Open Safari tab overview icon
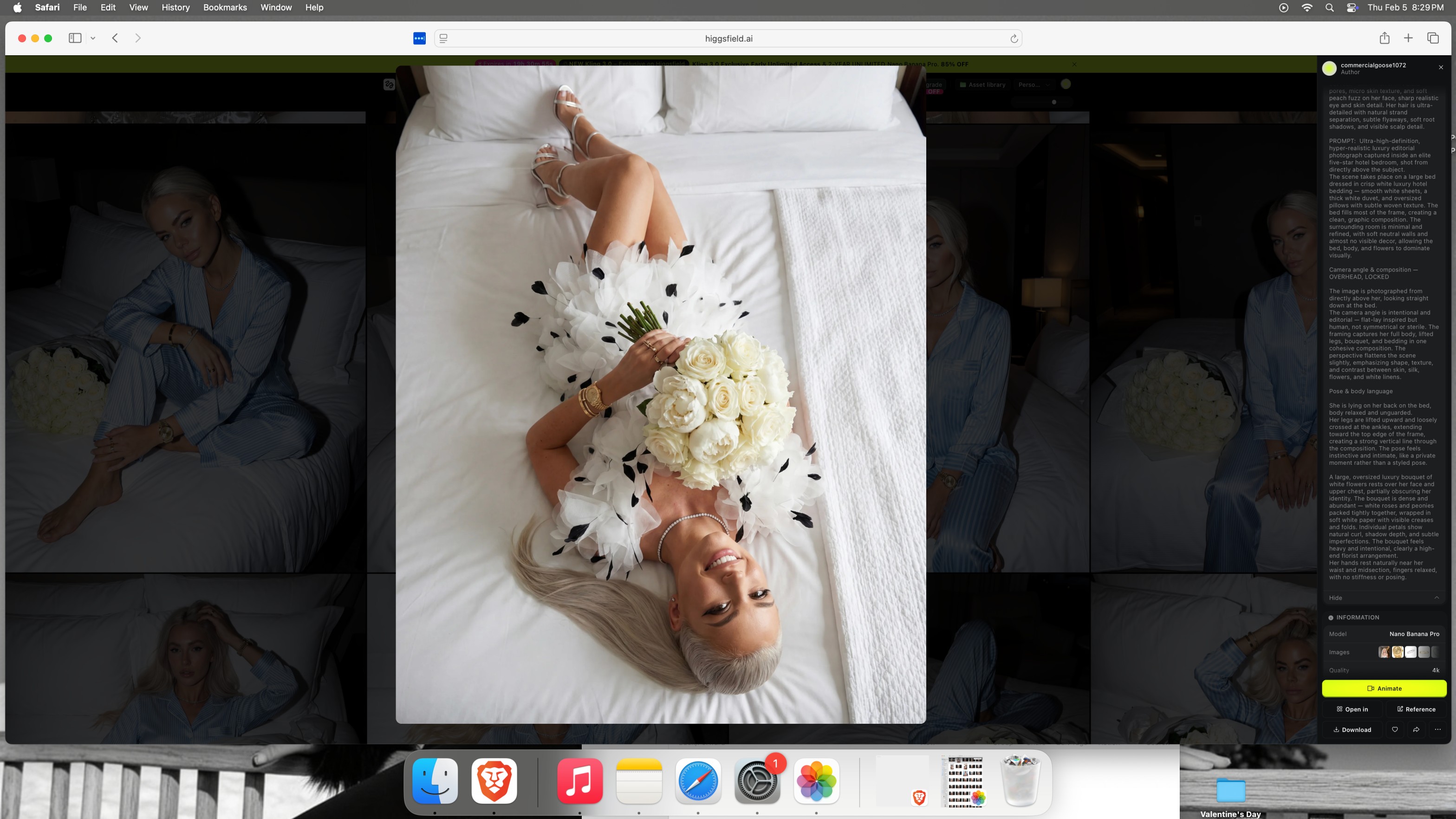1456x819 pixels. click(1433, 39)
